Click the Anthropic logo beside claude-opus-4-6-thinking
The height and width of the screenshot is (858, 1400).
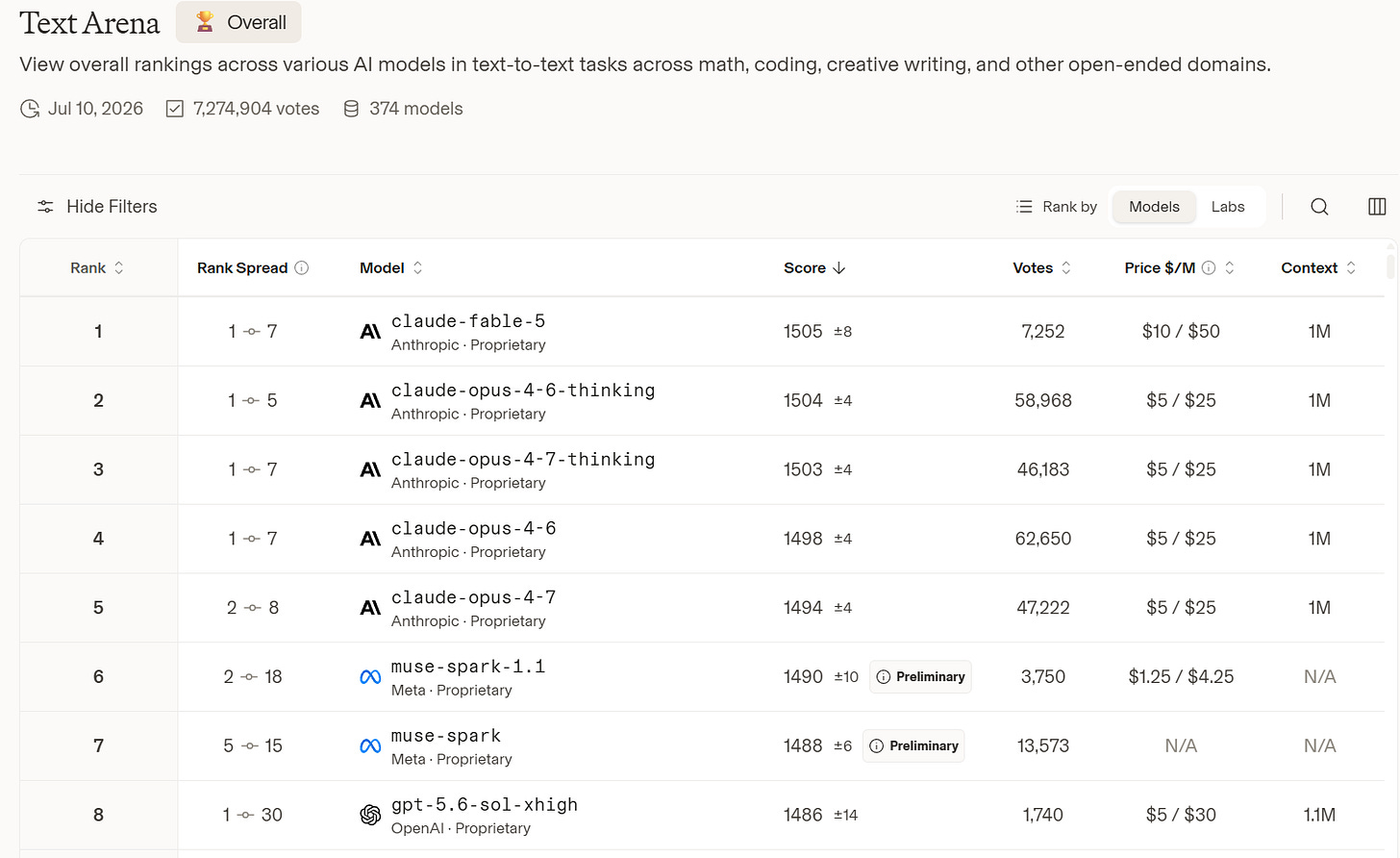370,401
